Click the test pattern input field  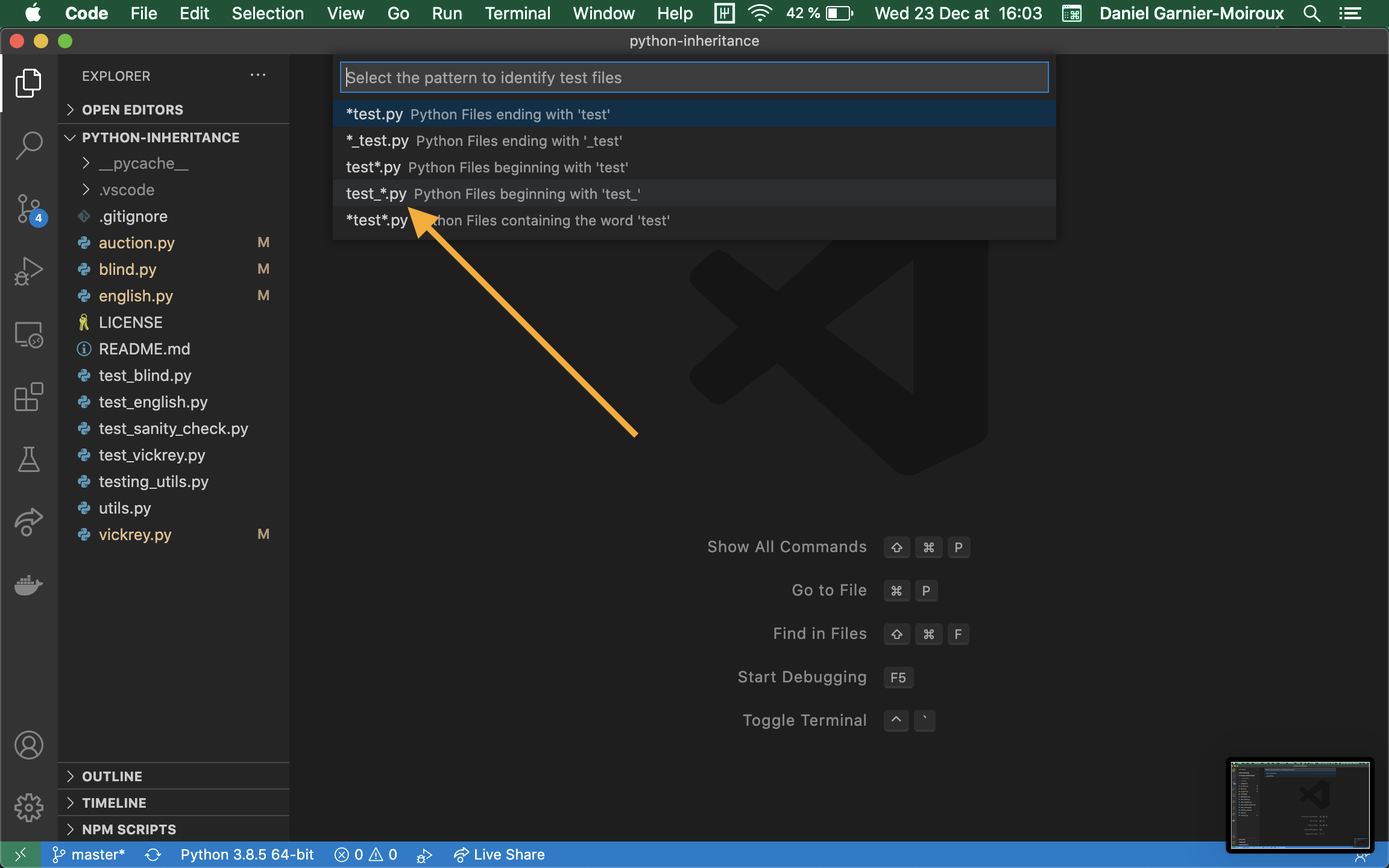[x=693, y=78]
